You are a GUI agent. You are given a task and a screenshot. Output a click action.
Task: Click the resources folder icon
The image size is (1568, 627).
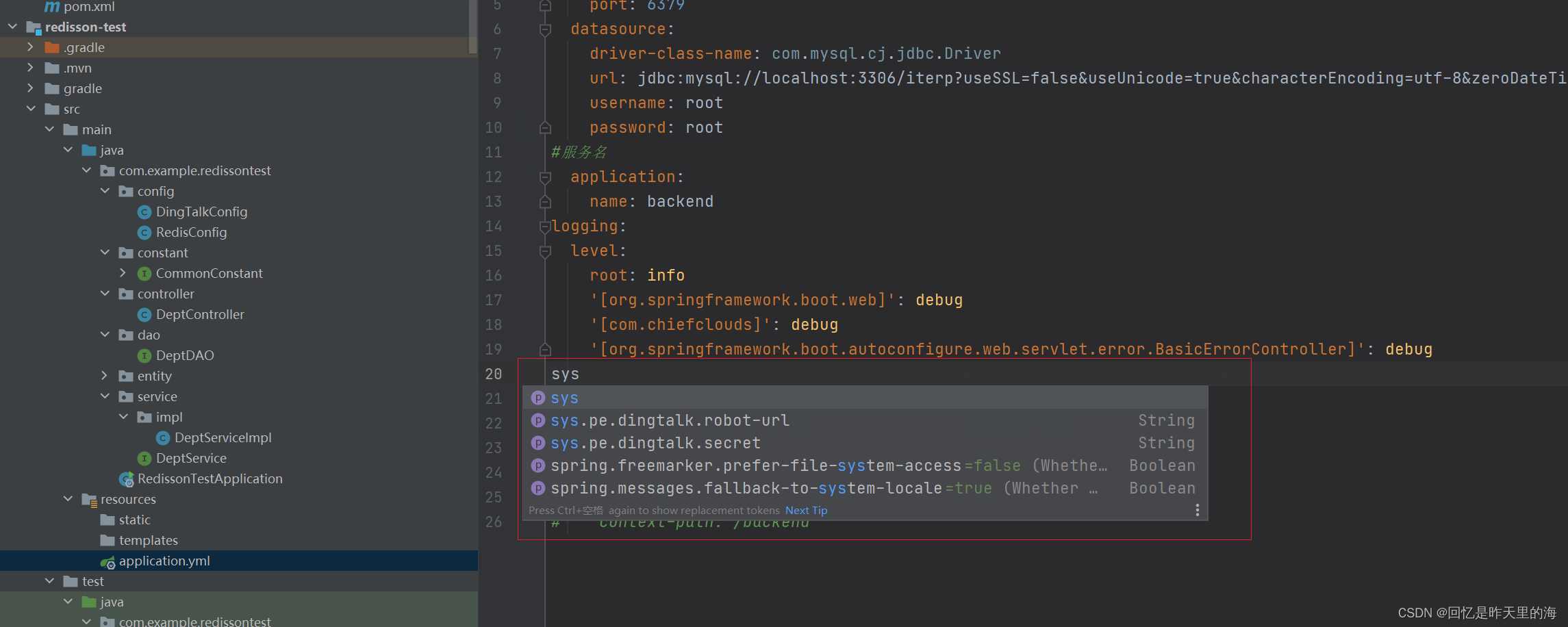[89, 500]
